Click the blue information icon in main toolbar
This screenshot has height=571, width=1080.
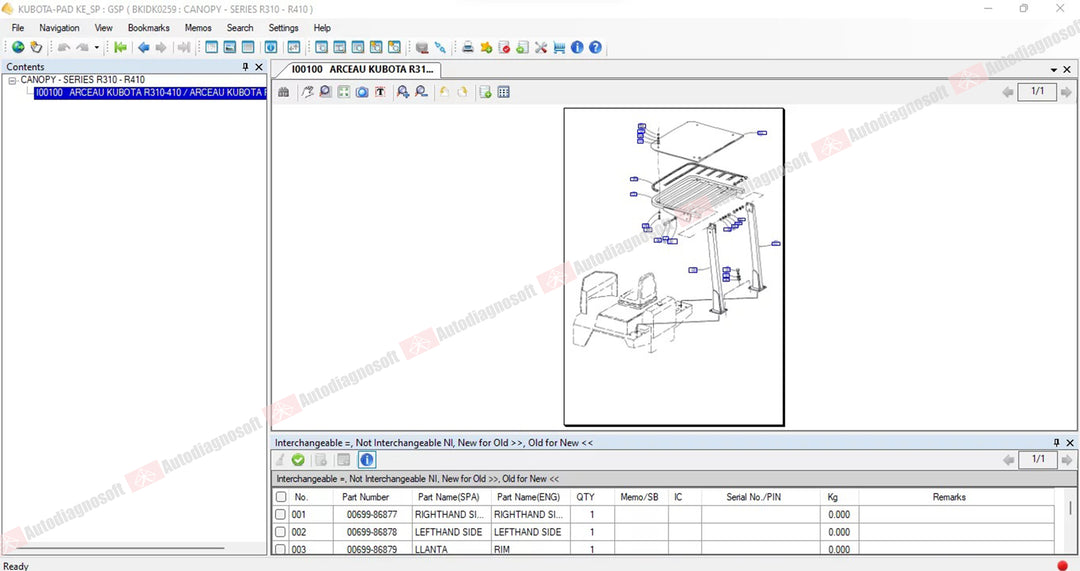(577, 47)
